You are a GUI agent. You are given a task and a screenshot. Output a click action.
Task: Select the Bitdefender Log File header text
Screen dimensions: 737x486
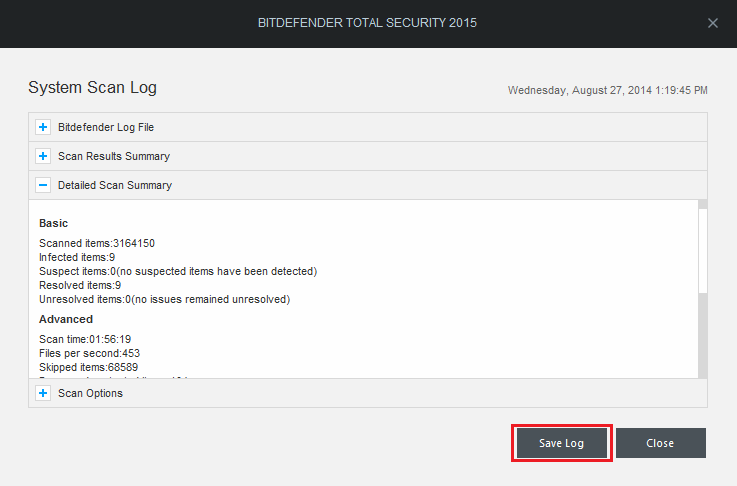tap(106, 127)
